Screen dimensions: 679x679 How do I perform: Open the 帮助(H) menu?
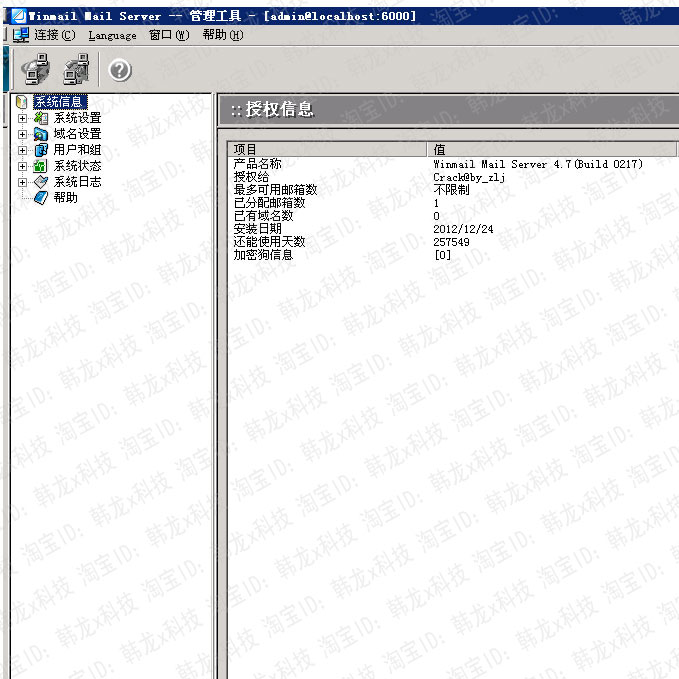(x=223, y=35)
